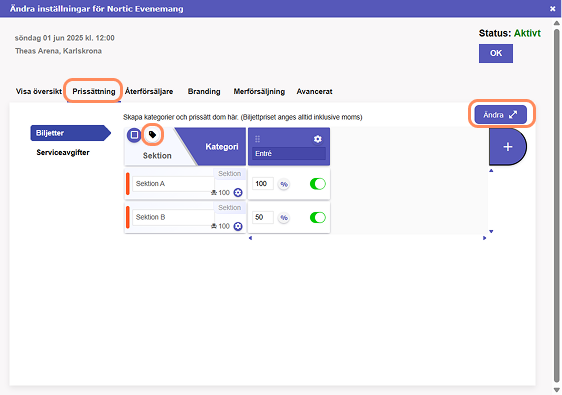The width and height of the screenshot is (562, 395).
Task: Click the drag handle on Entré column
Action: [257, 139]
